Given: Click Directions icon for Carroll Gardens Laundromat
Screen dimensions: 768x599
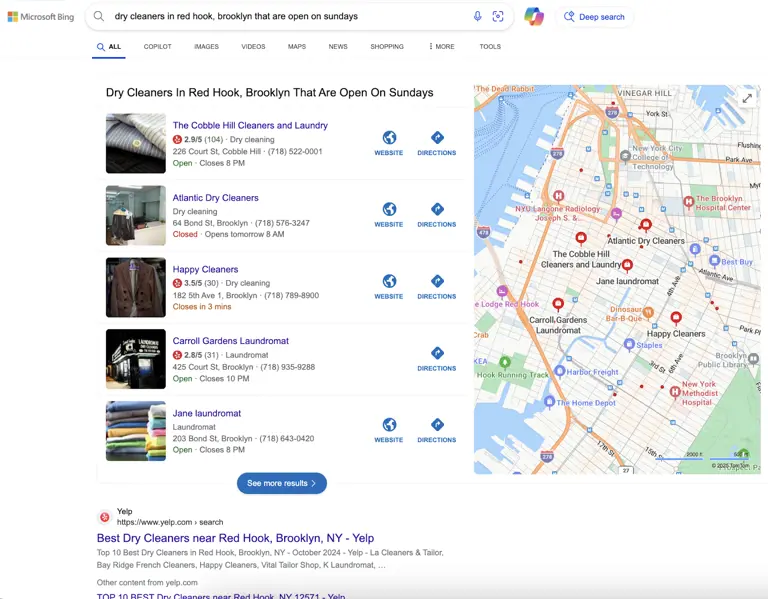Looking at the screenshot, I should (436, 359).
